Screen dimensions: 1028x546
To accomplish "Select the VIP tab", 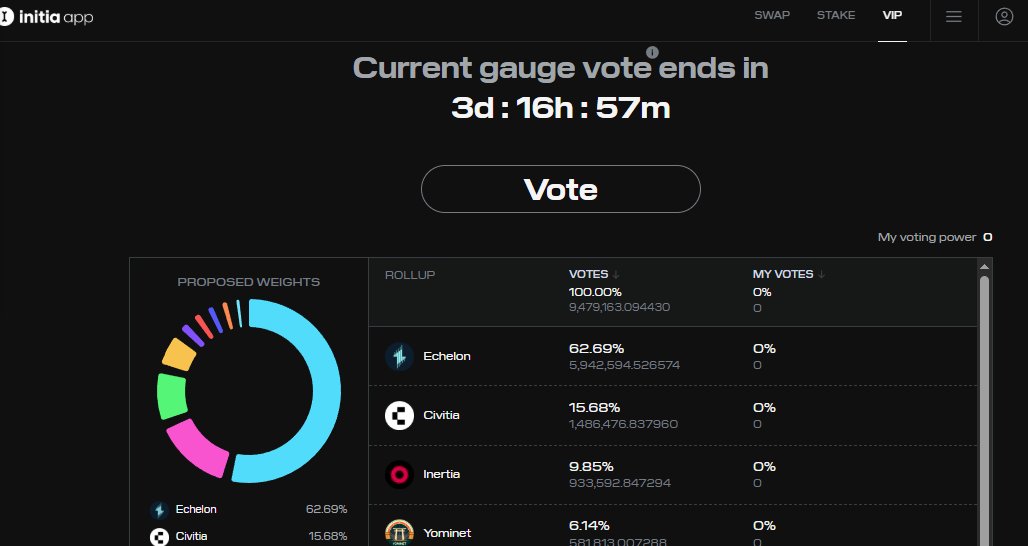I will pyautogui.click(x=892, y=16).
